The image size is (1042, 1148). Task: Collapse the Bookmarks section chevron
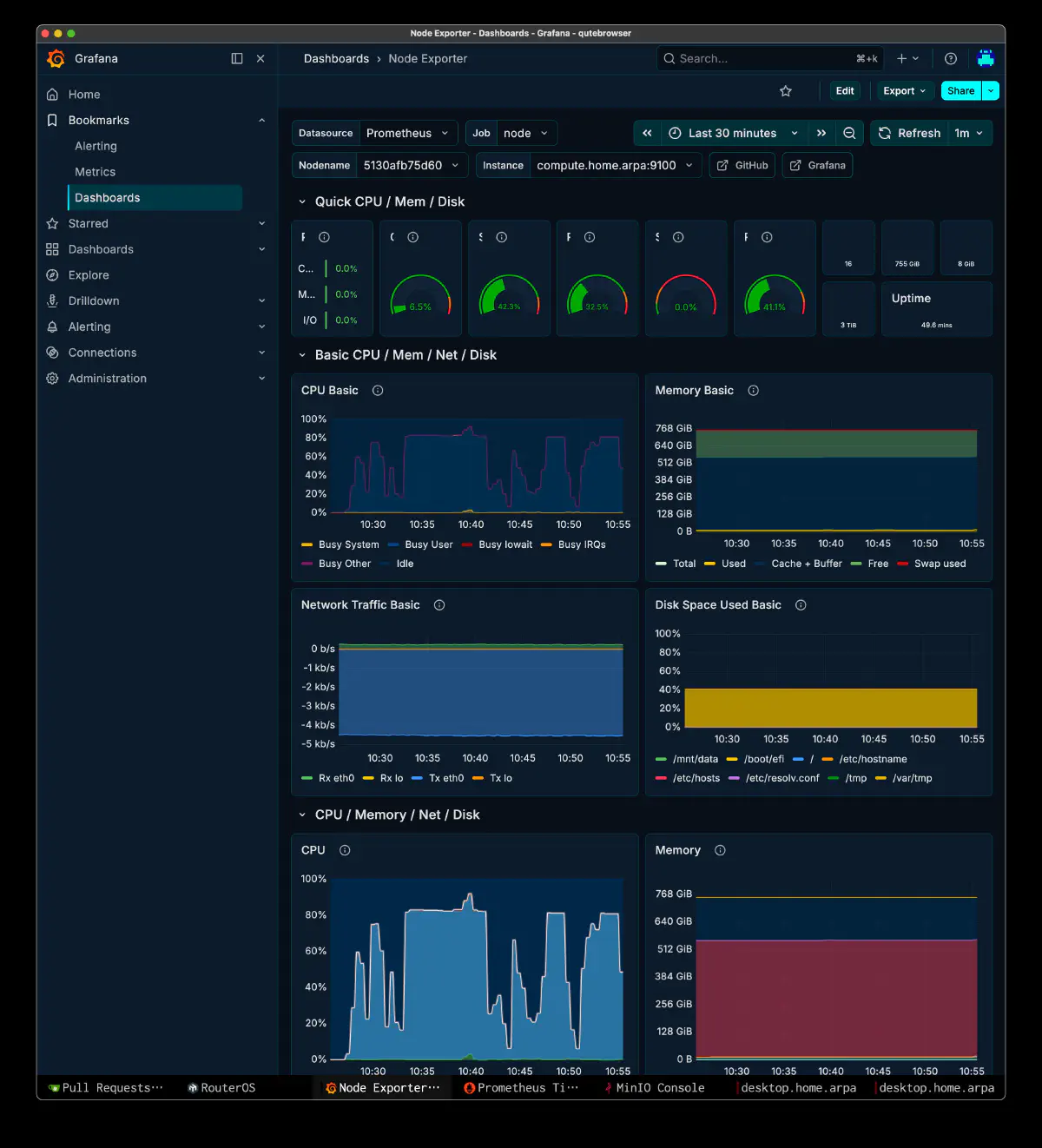261,120
